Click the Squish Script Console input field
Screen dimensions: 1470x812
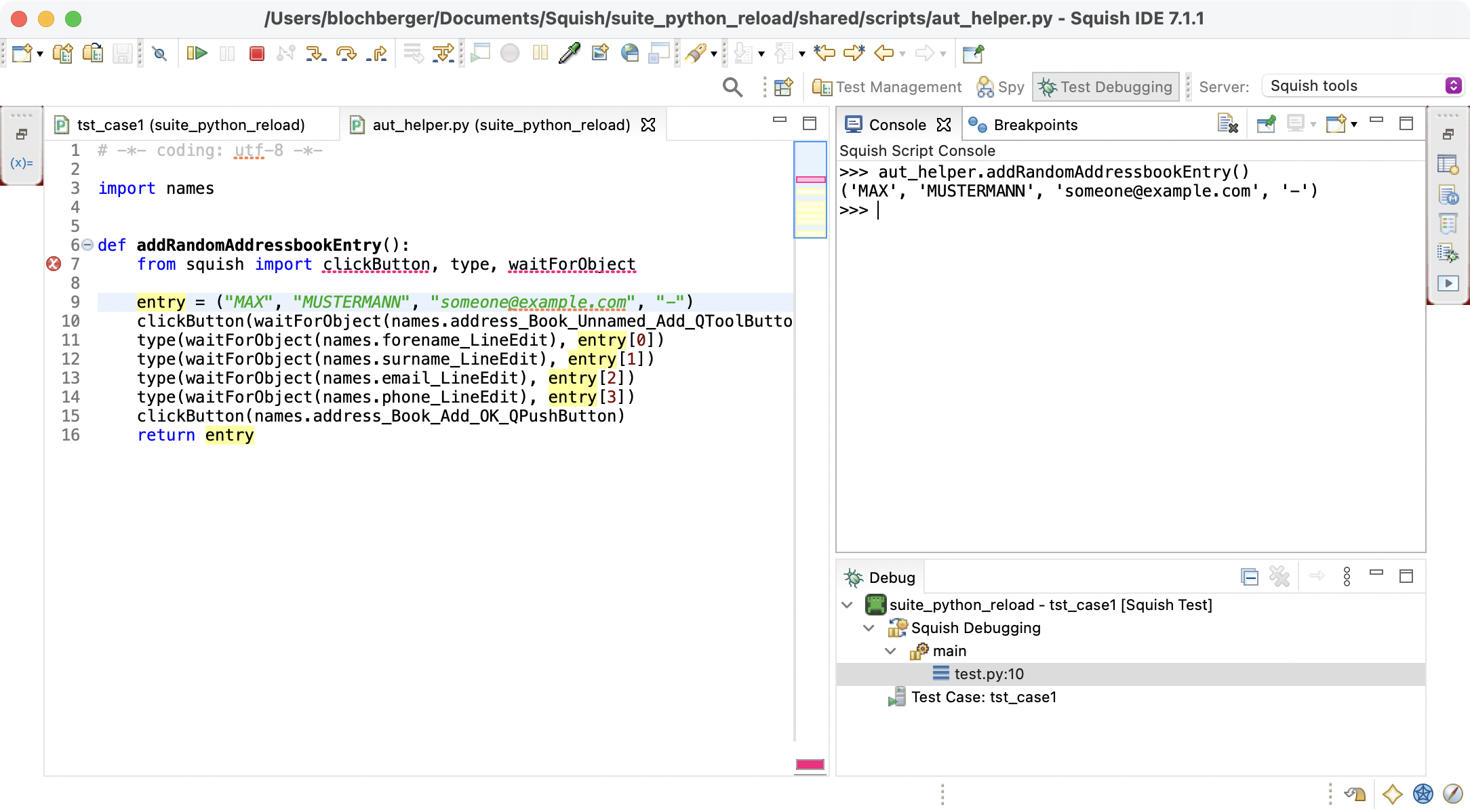pyautogui.click(x=878, y=209)
